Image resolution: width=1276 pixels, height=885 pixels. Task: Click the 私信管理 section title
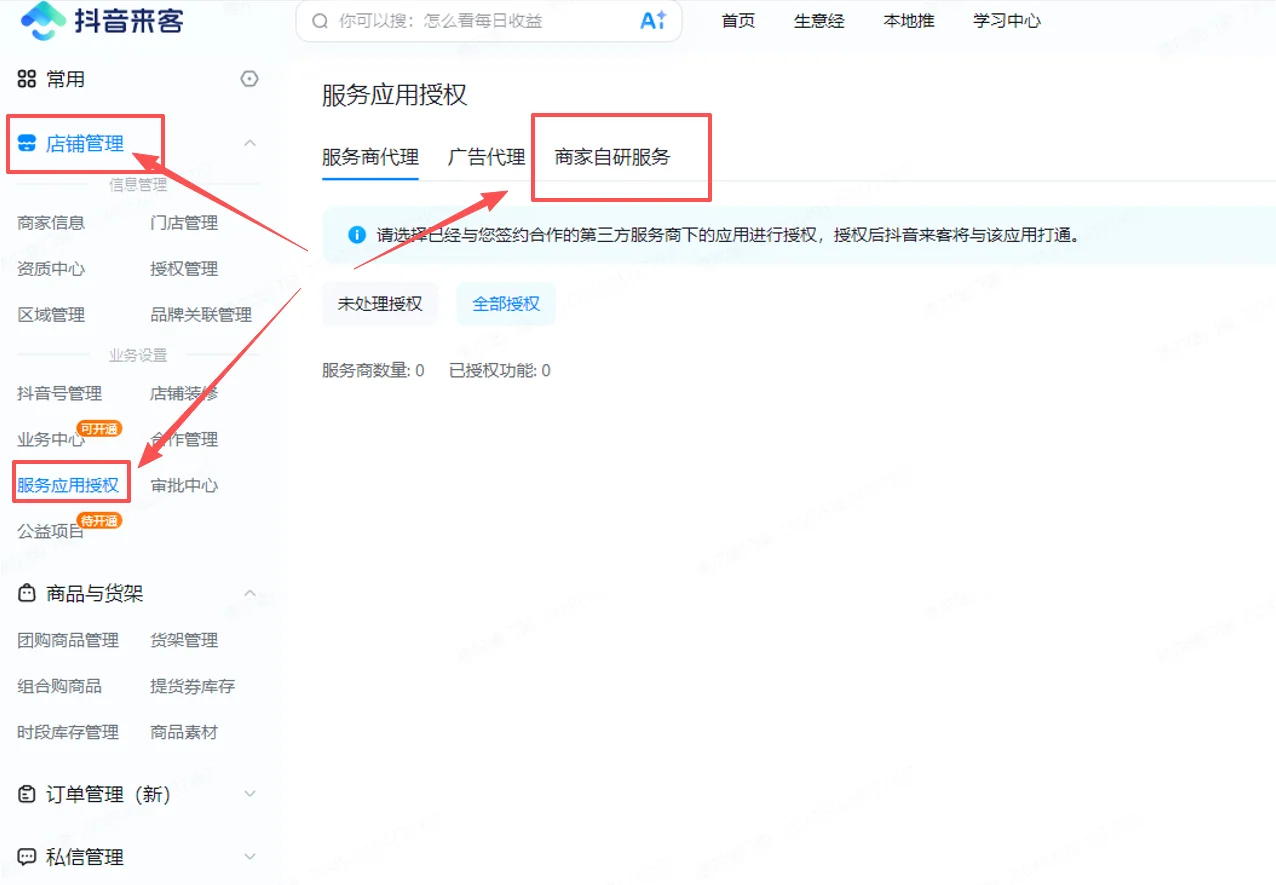point(85,858)
